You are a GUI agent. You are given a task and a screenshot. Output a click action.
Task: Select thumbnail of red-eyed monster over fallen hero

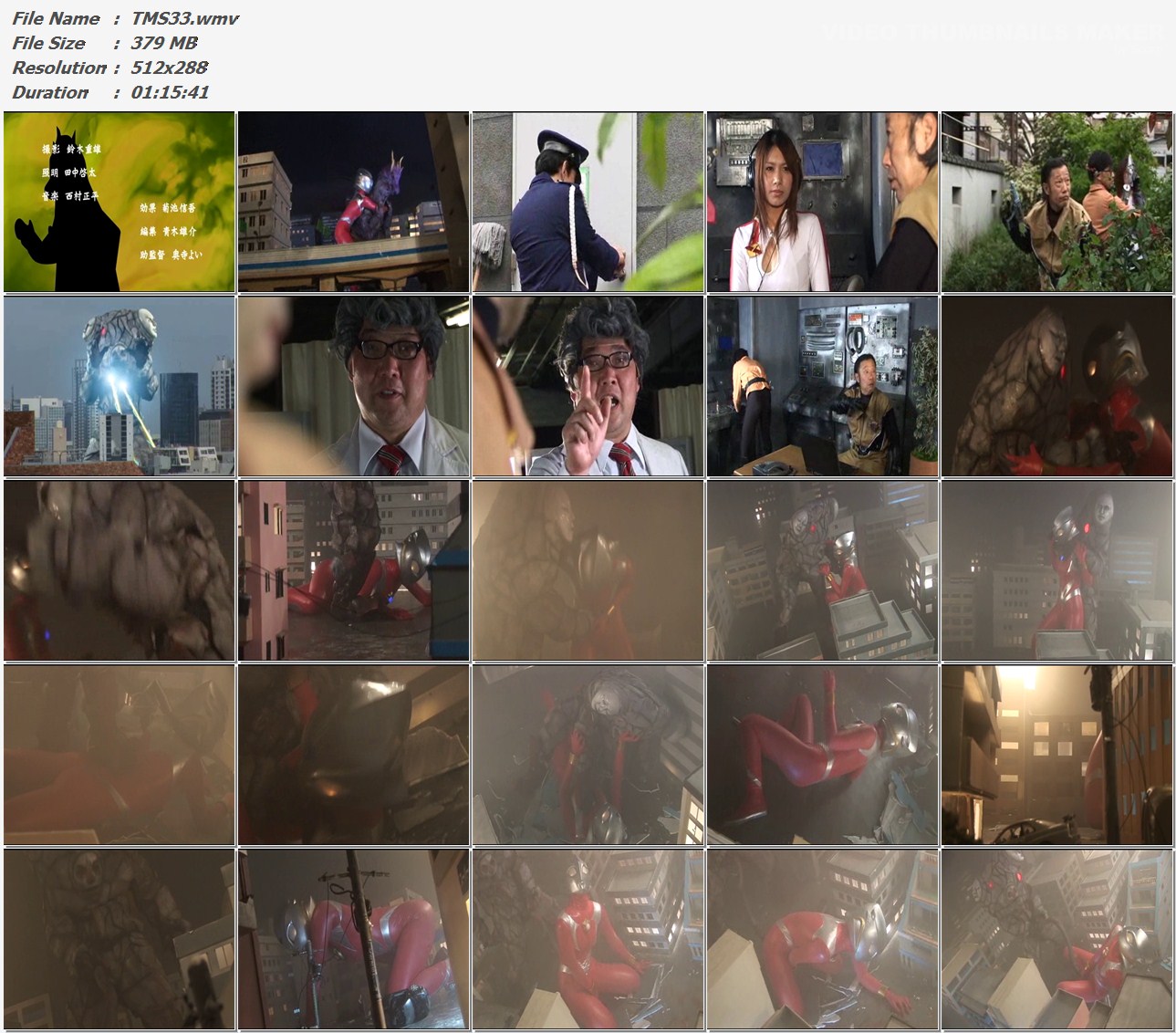pyautogui.click(x=1057, y=939)
